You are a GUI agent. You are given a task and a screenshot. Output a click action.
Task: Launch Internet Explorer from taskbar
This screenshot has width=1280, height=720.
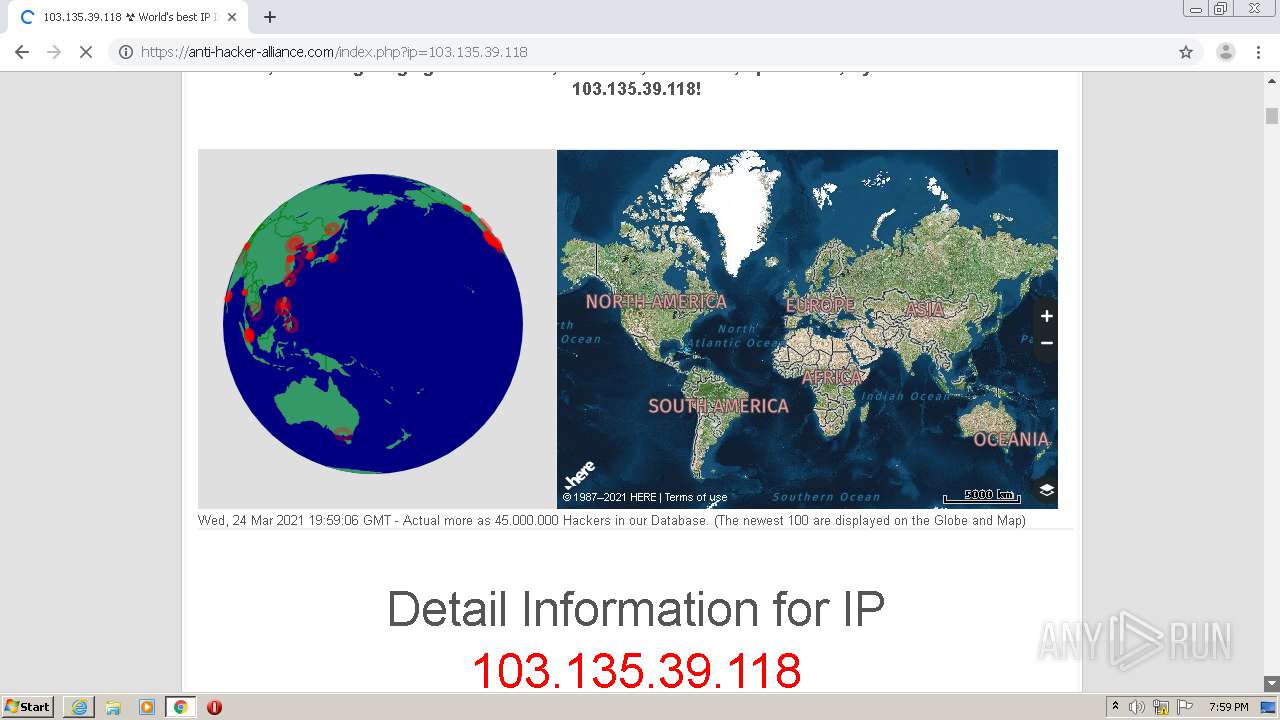[79, 707]
